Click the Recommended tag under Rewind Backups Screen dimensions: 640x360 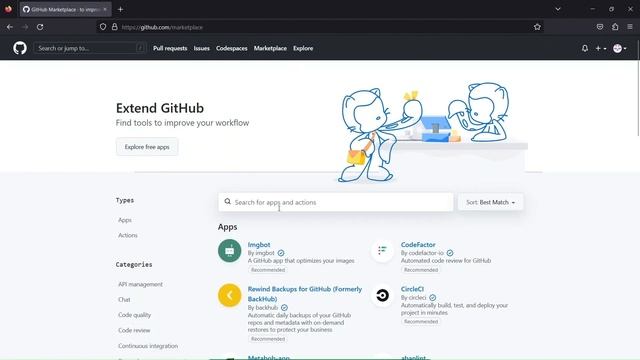click(268, 339)
